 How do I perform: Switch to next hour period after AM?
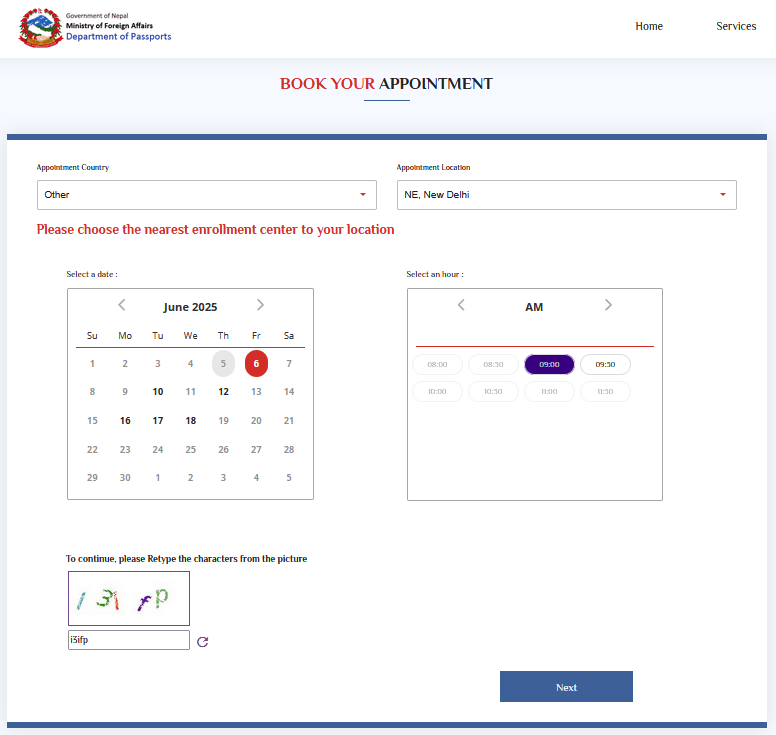pyautogui.click(x=608, y=305)
